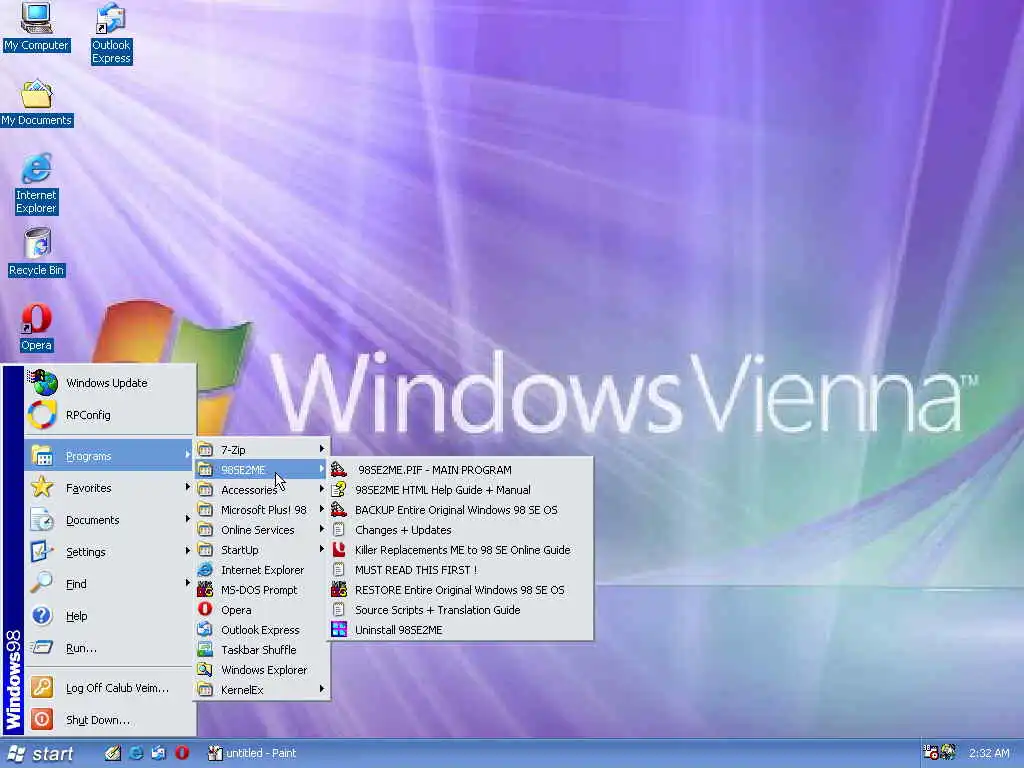Open Source Scripts + Translation Guide
Image resolution: width=1024 pixels, height=768 pixels.
pos(461,610)
